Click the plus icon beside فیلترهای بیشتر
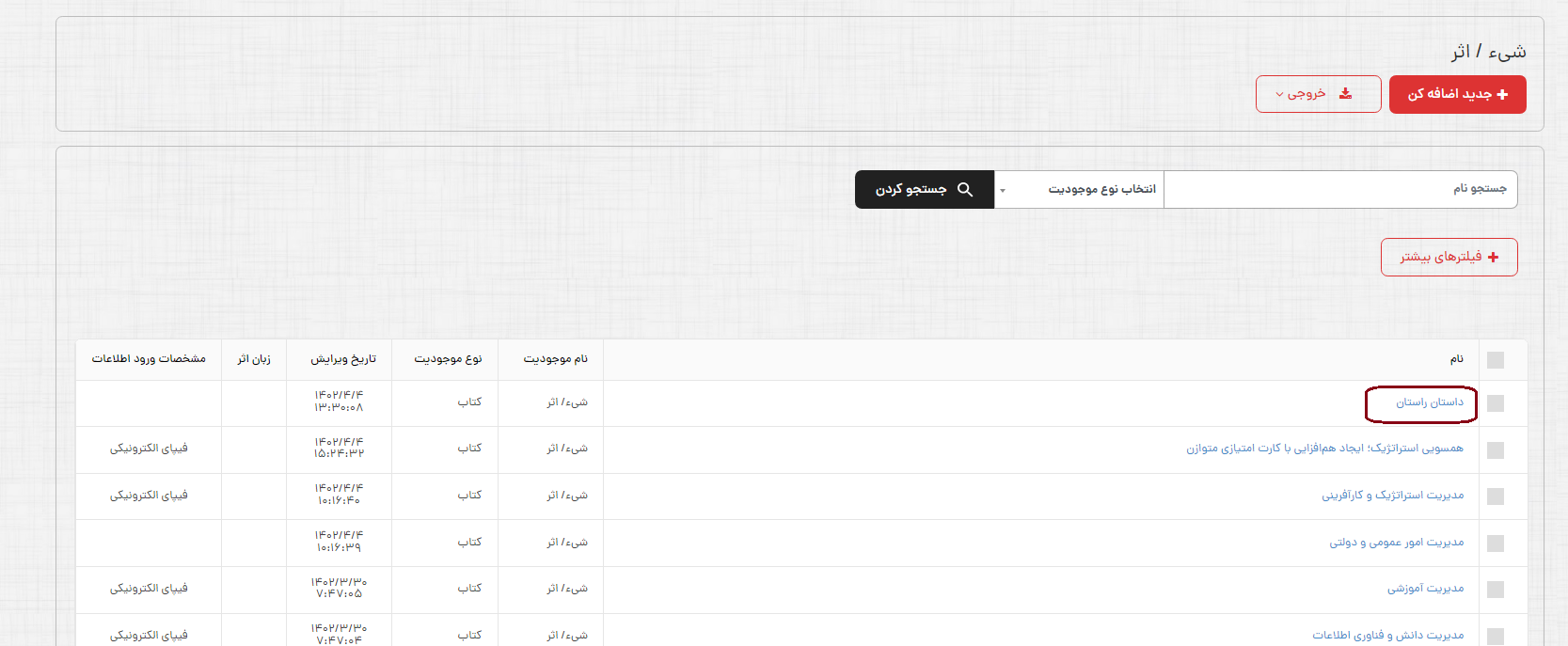The height and width of the screenshot is (646, 1568). (1494, 258)
